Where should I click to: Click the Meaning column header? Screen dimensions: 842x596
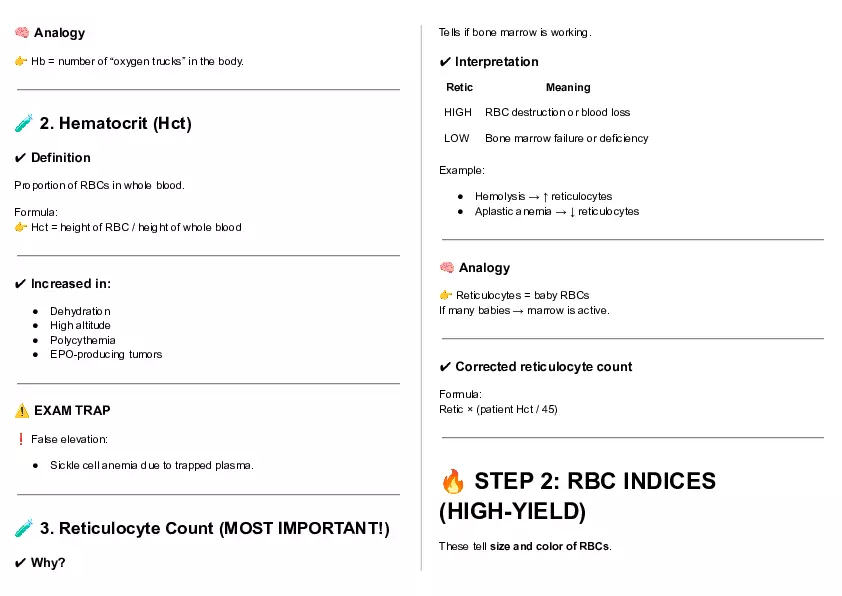pyautogui.click(x=567, y=87)
